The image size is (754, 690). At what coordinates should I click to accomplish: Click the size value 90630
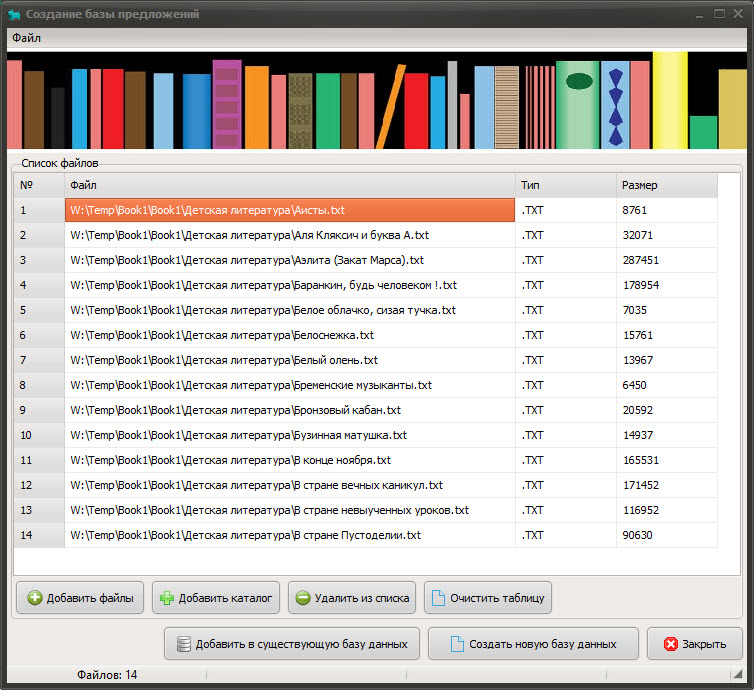[x=638, y=535]
